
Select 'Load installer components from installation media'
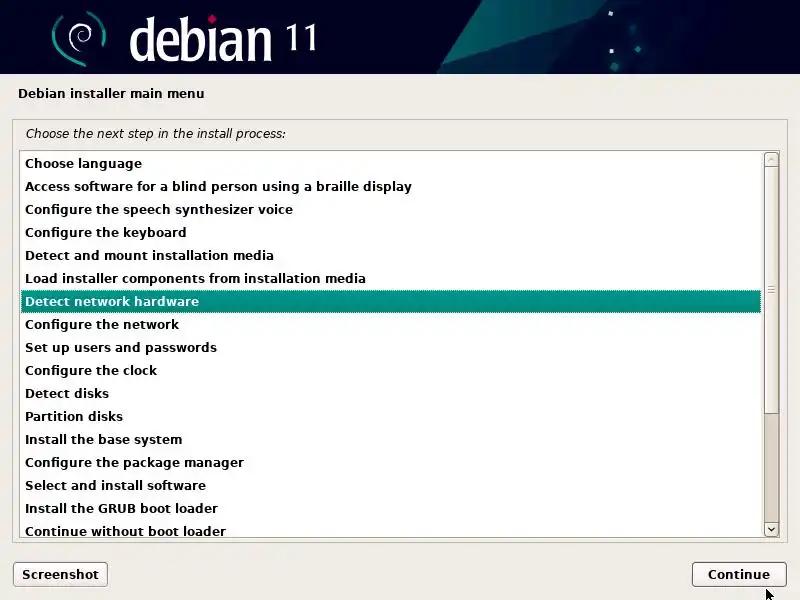(391, 278)
